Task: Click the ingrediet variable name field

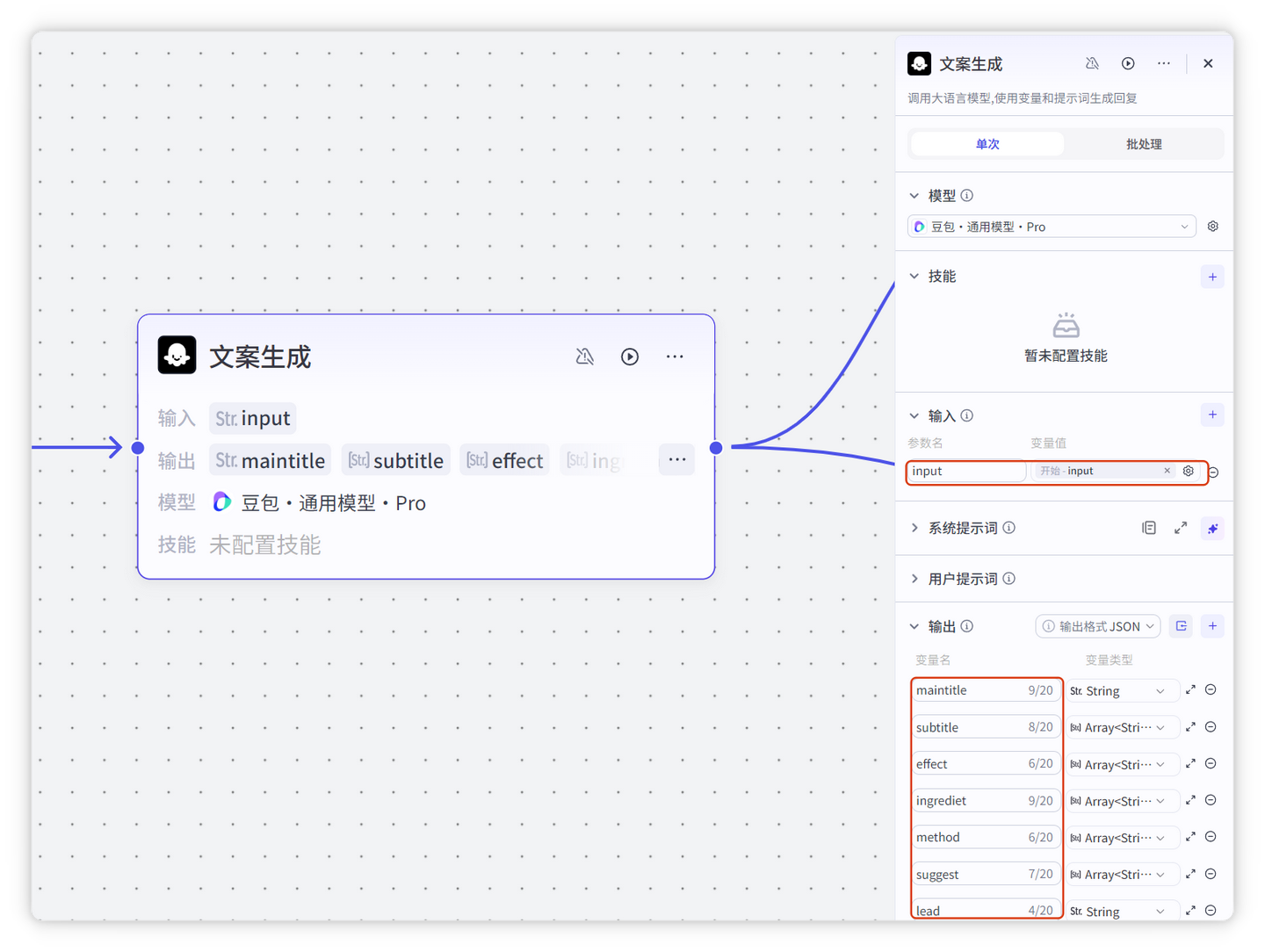Action: (x=966, y=801)
